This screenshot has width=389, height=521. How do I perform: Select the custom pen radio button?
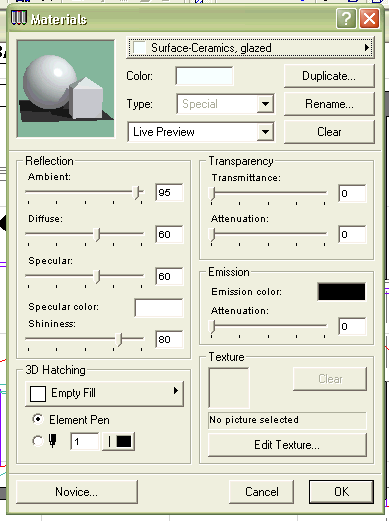point(38,441)
